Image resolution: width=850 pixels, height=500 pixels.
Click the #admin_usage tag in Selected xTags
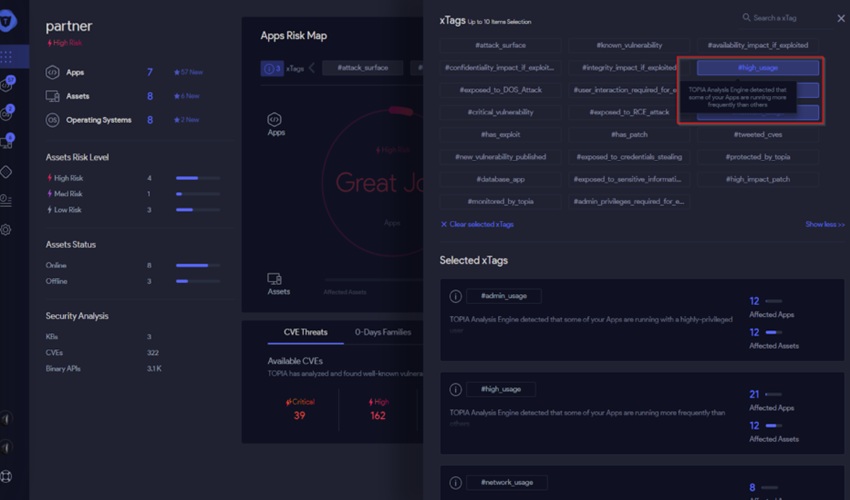(503, 296)
